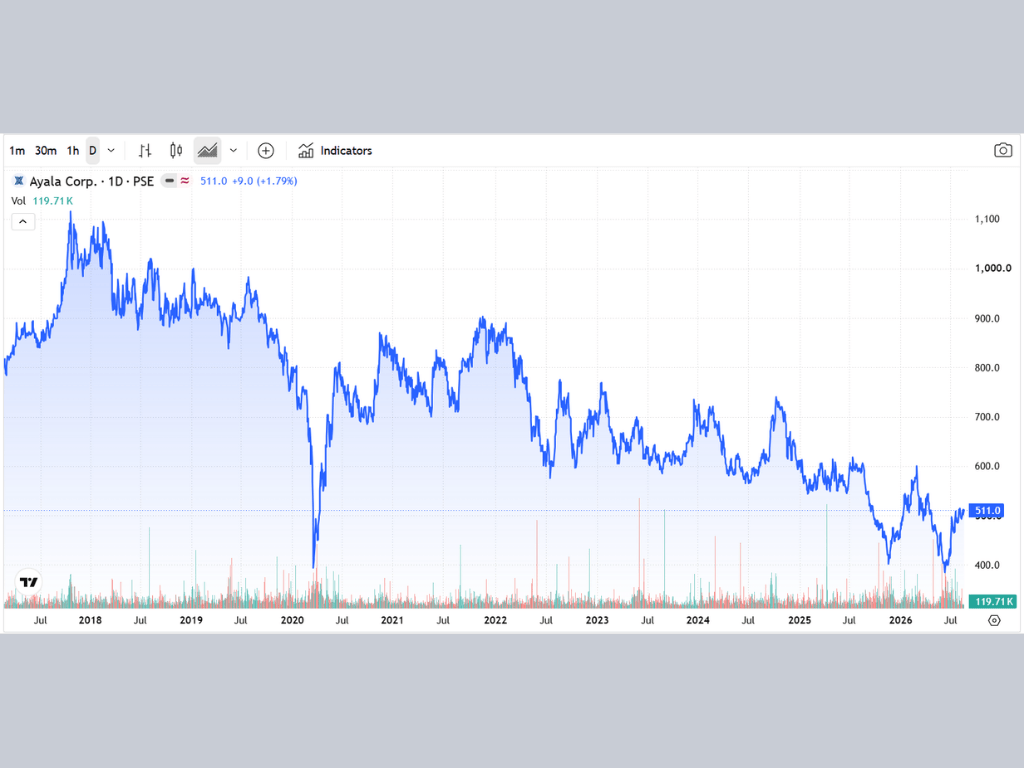Click the 1,100 price axis label
This screenshot has width=1024, height=768.
point(987,219)
